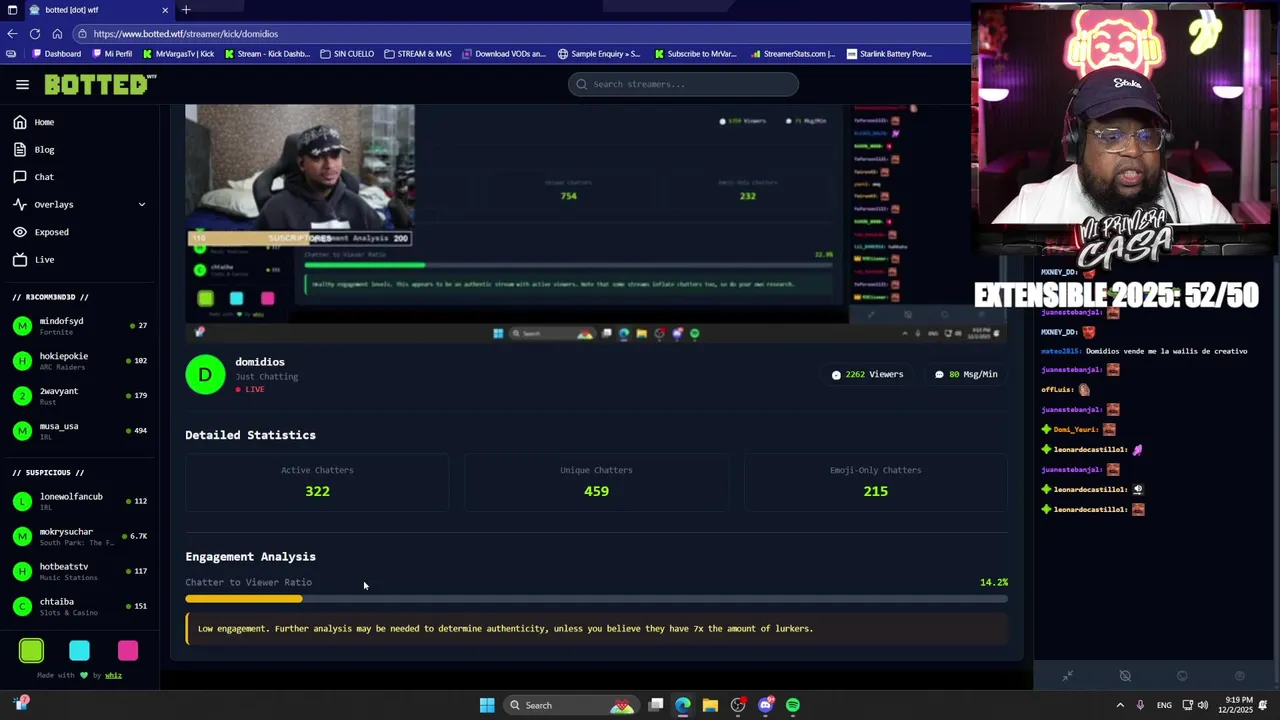Image resolution: width=1280 pixels, height=720 pixels.
Task: Open the StreamerStats.com bookmark
Action: 792,54
